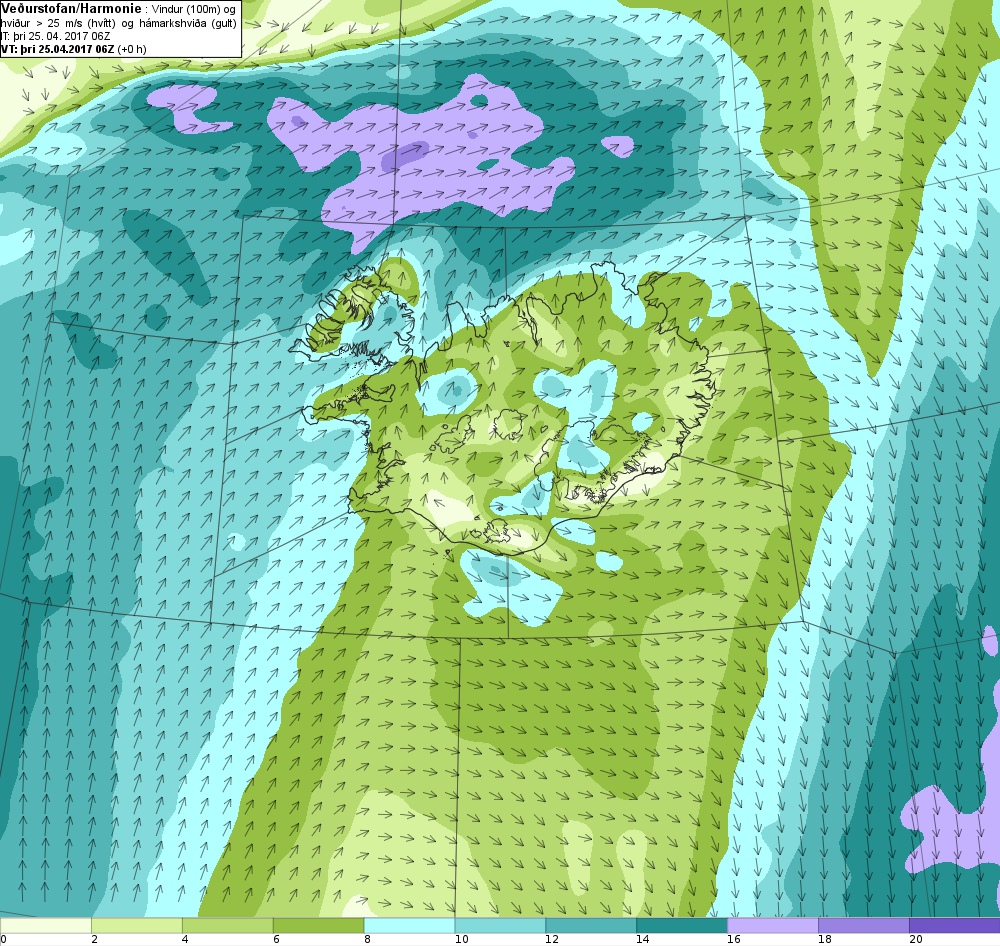Pick the medium teal 12–14 m/s legend swatch
Image resolution: width=1000 pixels, height=946 pixels.
click(591, 924)
